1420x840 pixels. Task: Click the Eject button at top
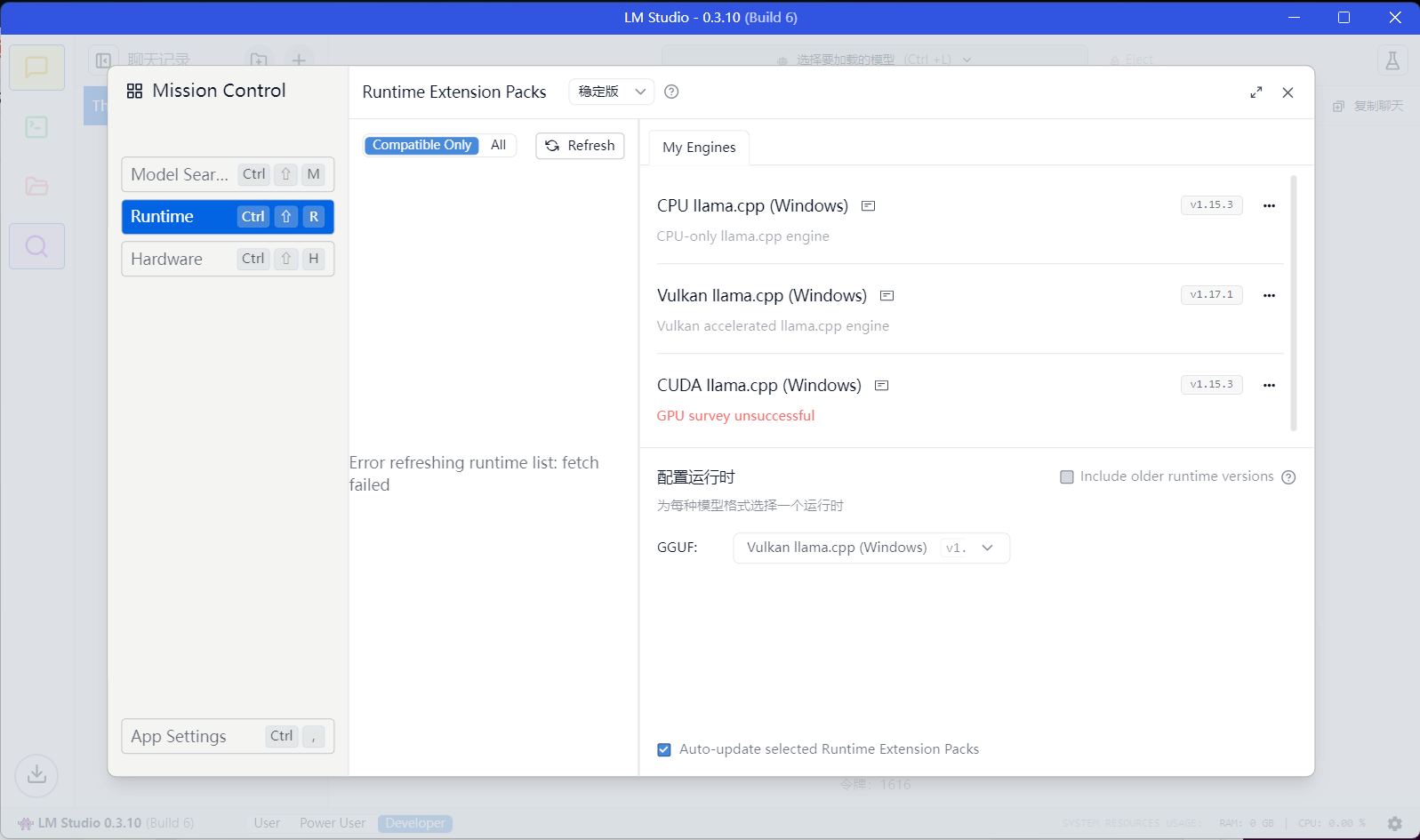pyautogui.click(x=1131, y=60)
